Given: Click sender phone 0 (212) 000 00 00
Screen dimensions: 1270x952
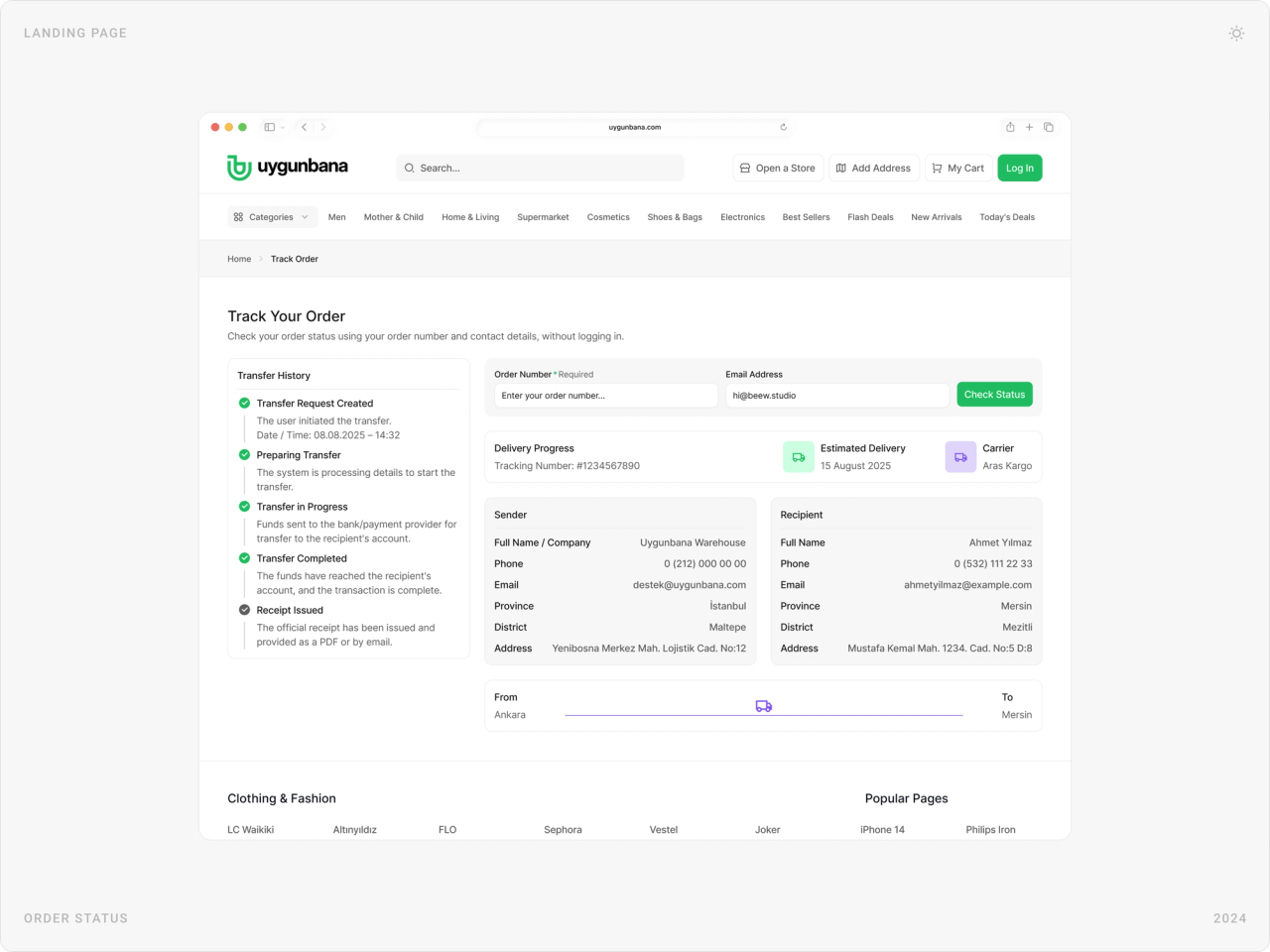Looking at the screenshot, I should [x=705, y=564].
